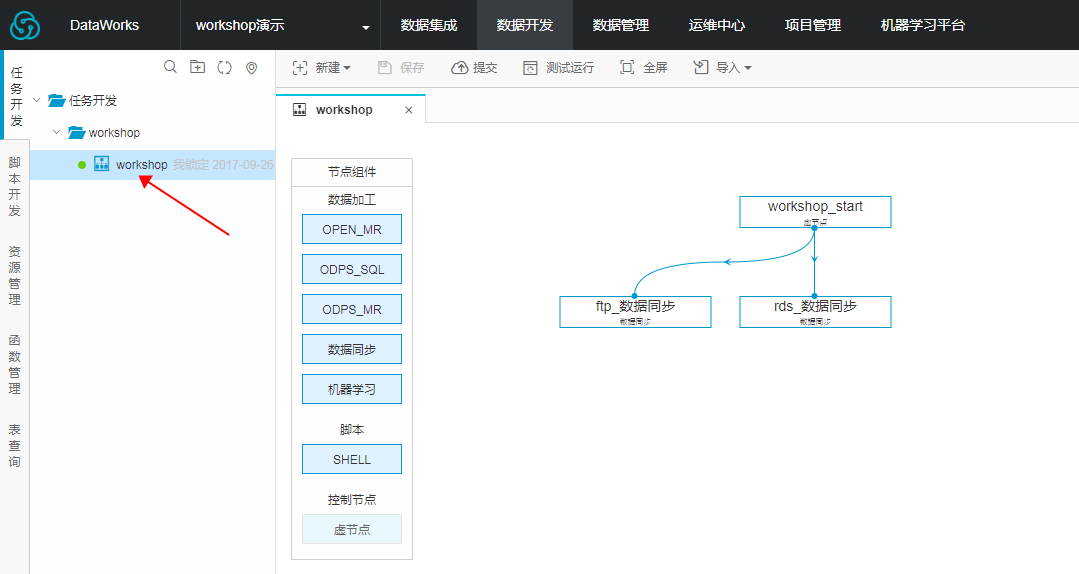Select the workshop workflow item in tree
The height and width of the screenshot is (574, 1079).
point(153,164)
